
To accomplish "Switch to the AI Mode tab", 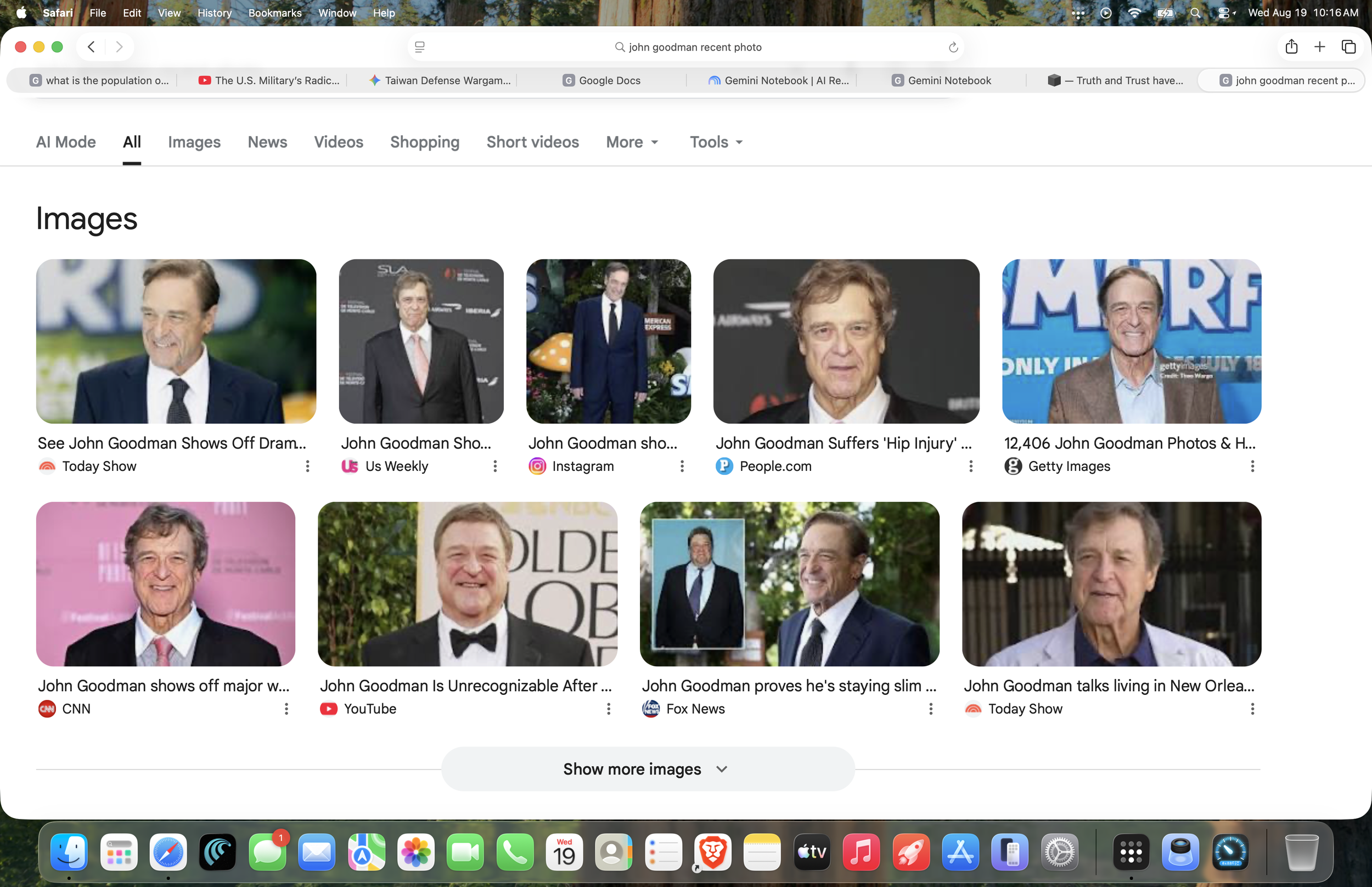I will coord(66,142).
